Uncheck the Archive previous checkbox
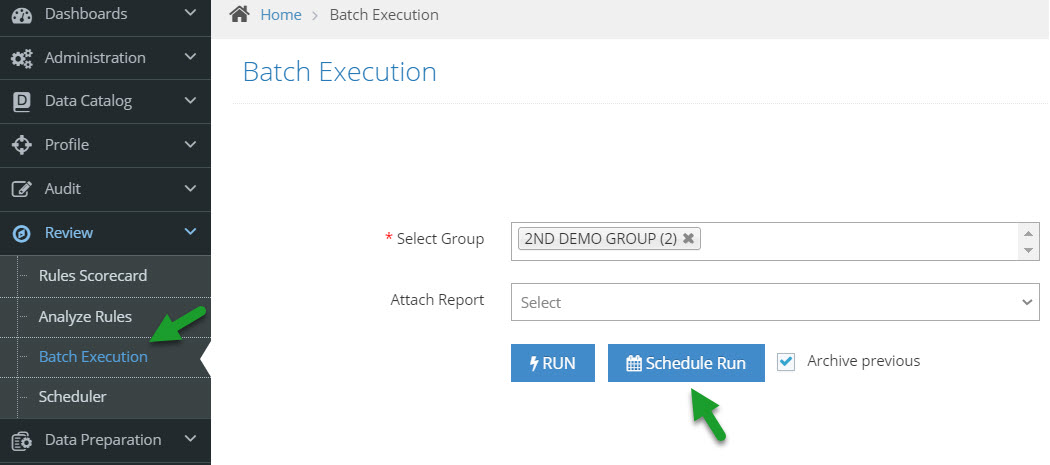The height and width of the screenshot is (465, 1050). click(785, 362)
